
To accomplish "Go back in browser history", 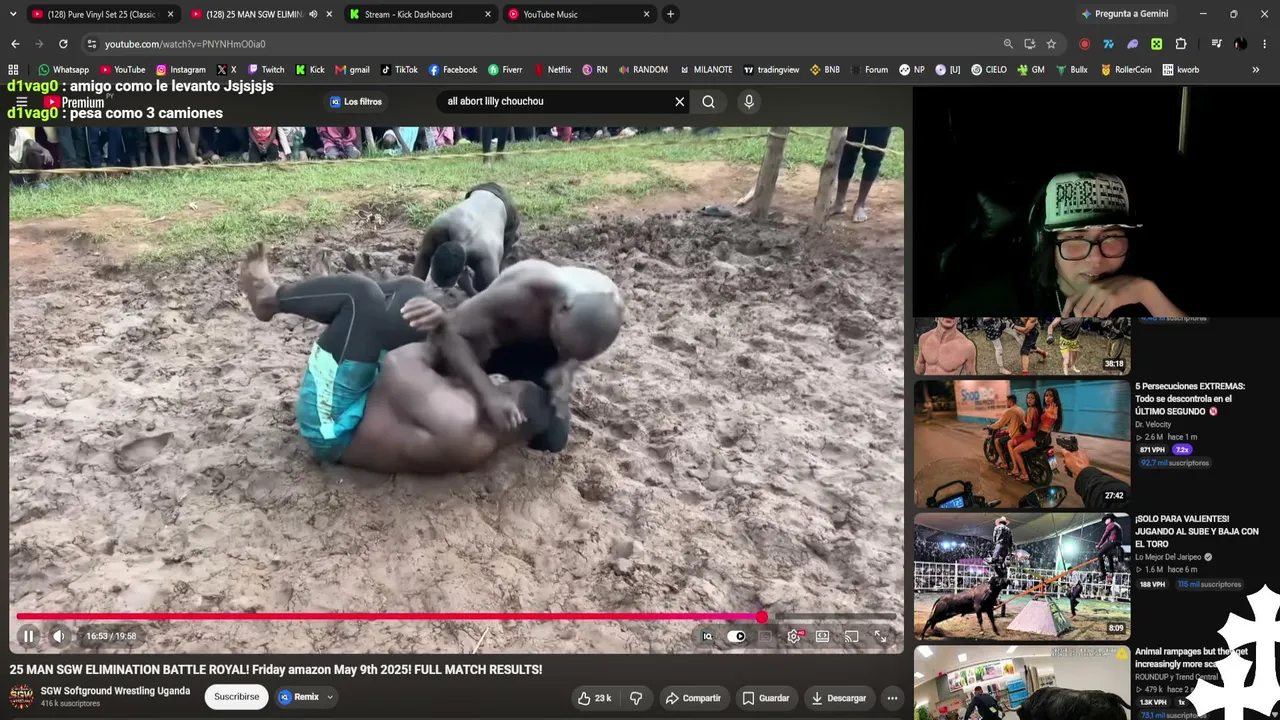I will pyautogui.click(x=15, y=44).
